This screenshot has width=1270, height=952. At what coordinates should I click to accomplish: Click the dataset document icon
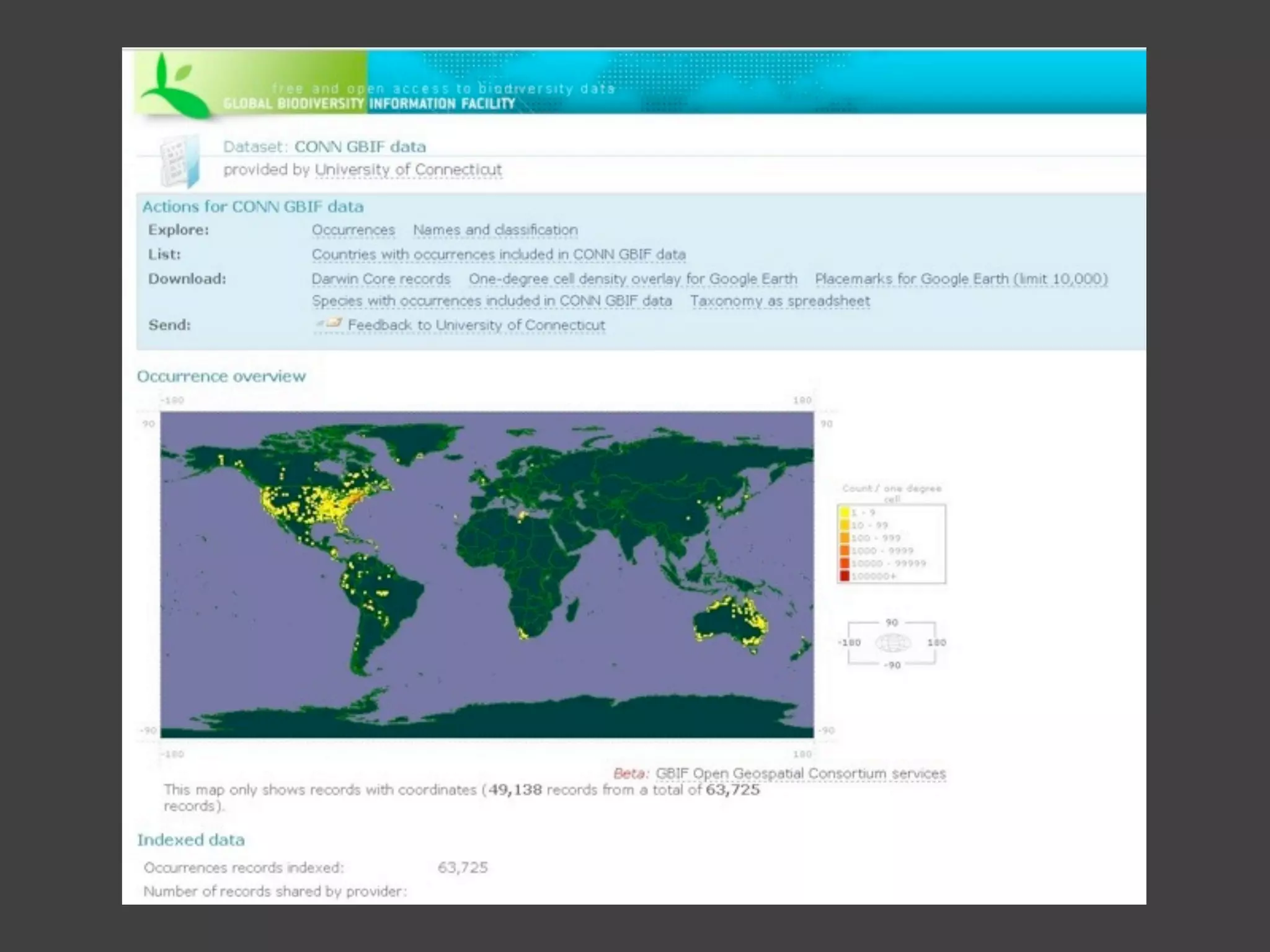[x=180, y=161]
